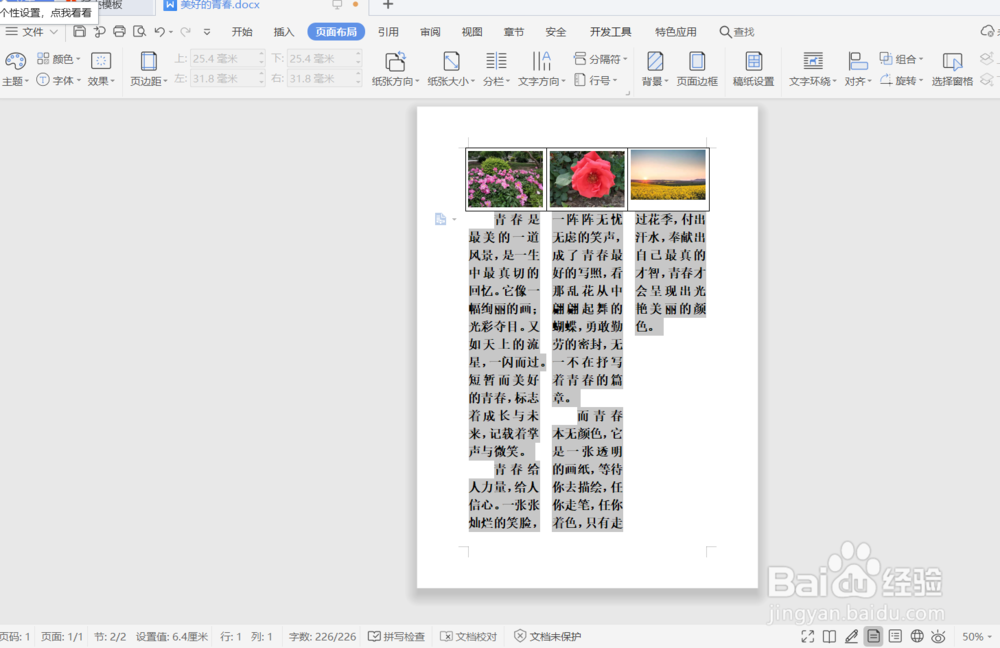Click the cloud sync icon
Image resolution: width=1000 pixels, height=648 pixels.
[x=987, y=31]
